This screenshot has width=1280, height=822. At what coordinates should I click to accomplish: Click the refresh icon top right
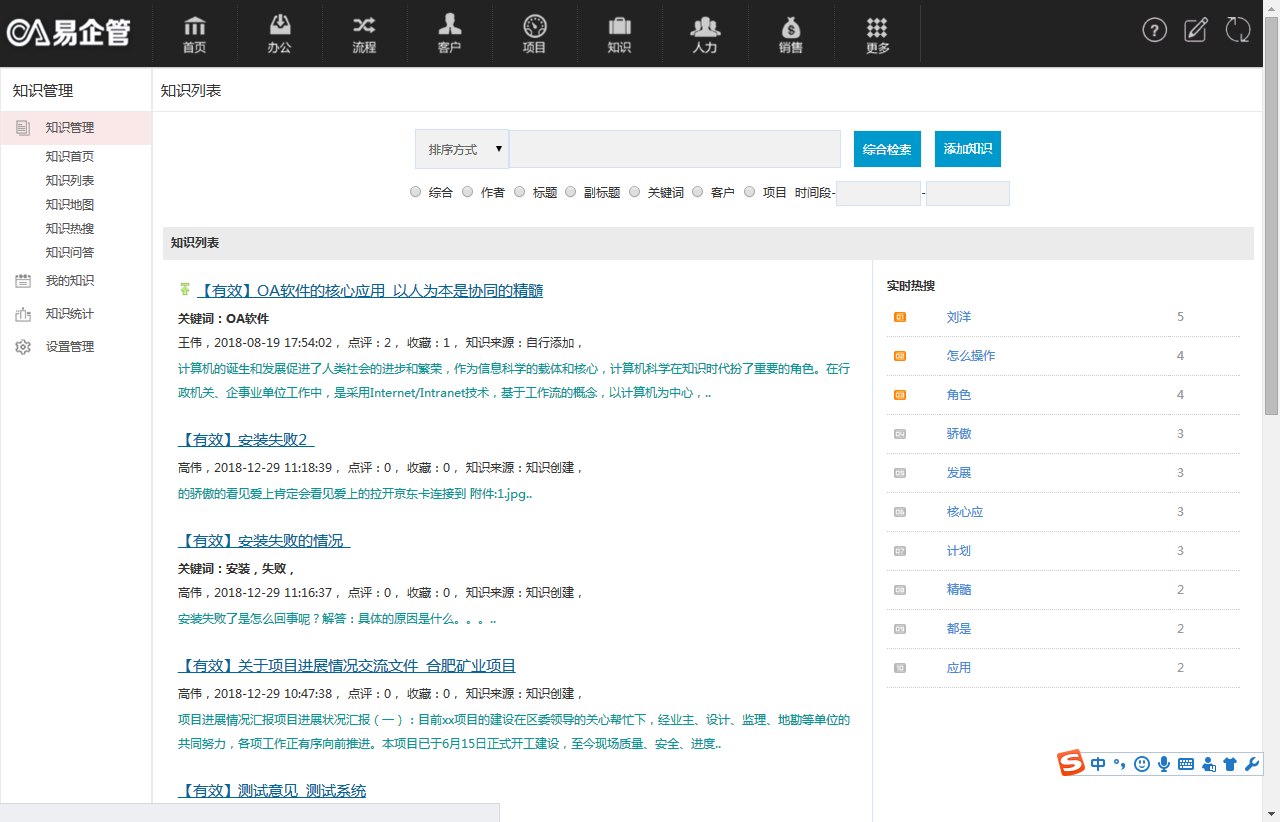click(1237, 30)
